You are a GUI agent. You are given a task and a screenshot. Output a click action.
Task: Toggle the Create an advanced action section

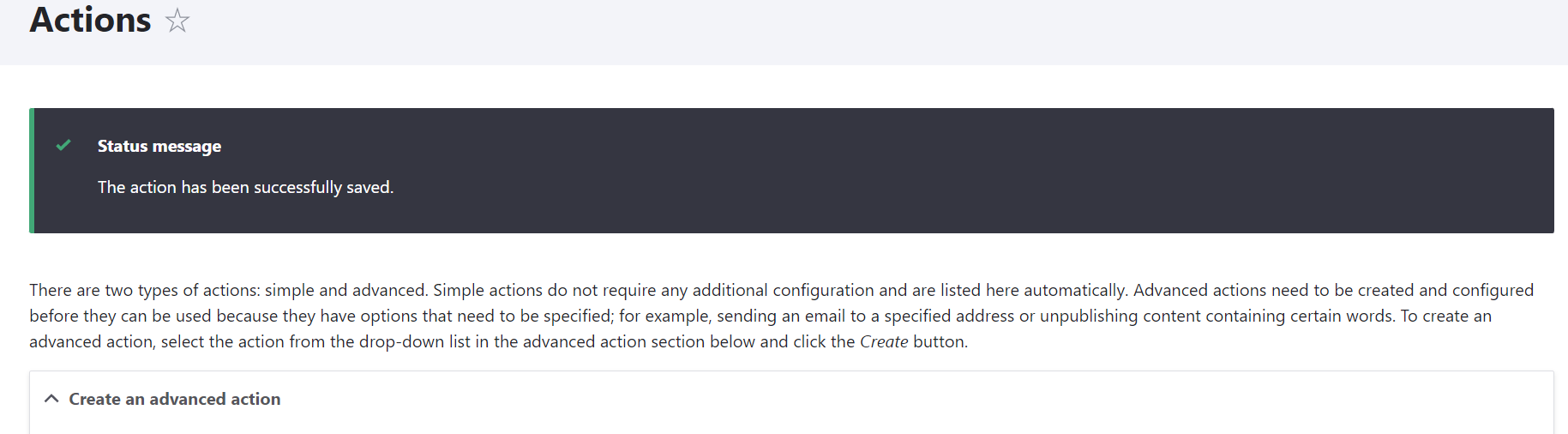174,399
